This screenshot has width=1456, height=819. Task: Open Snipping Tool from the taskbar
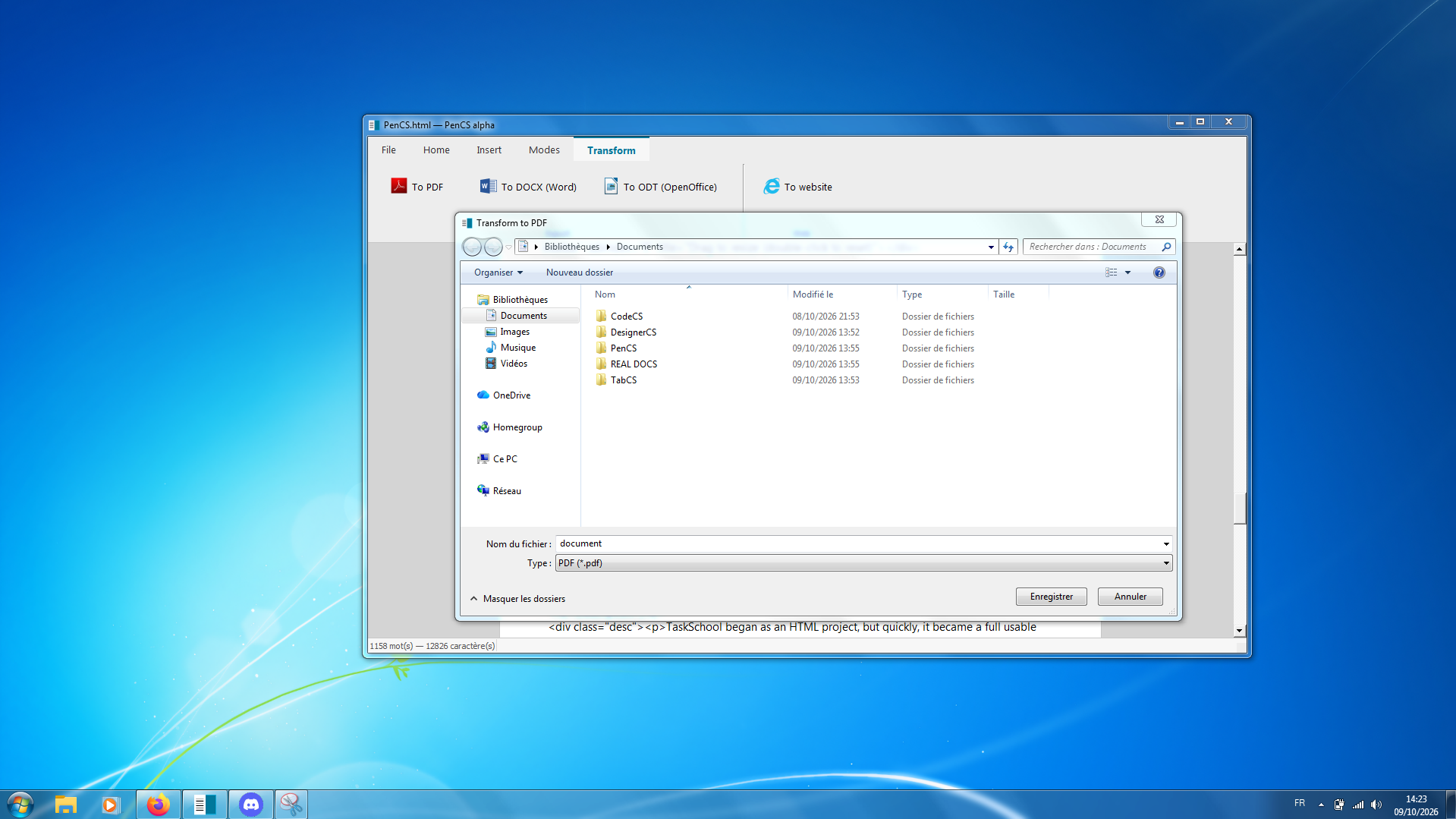coord(291,805)
